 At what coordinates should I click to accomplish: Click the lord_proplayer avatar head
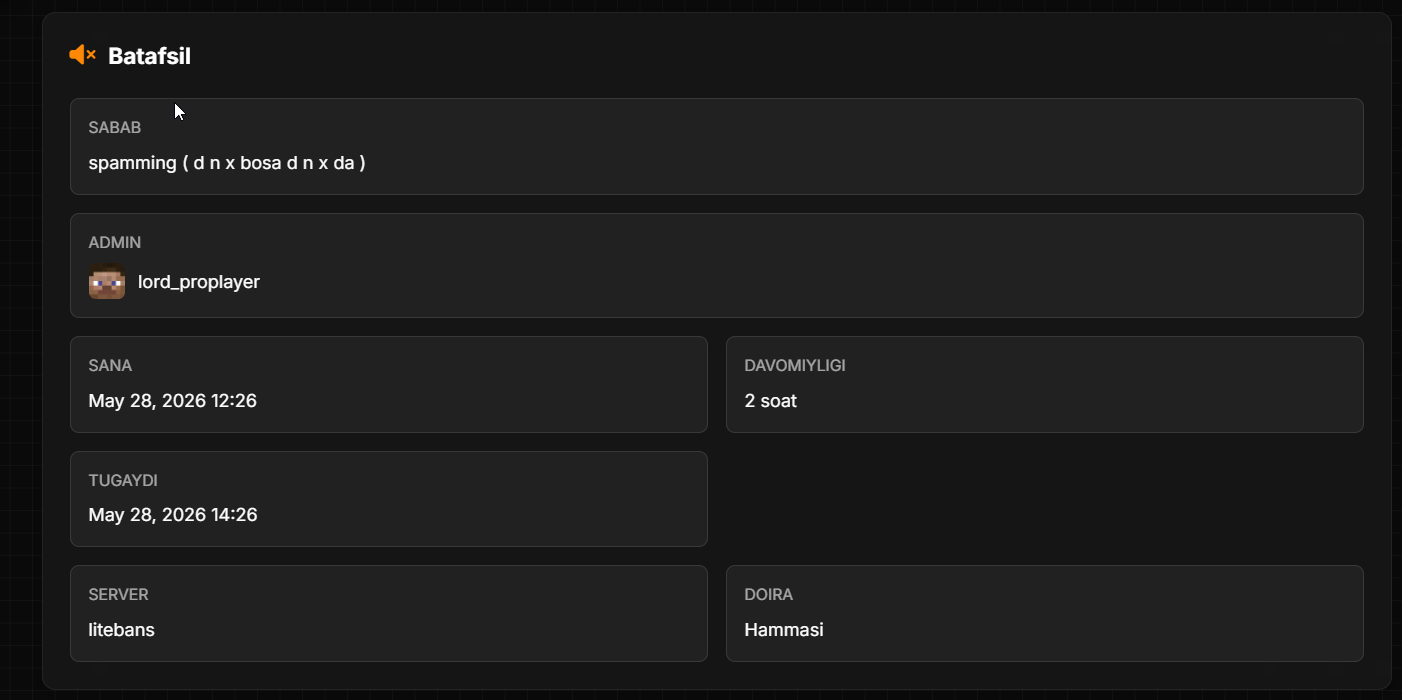point(107,282)
